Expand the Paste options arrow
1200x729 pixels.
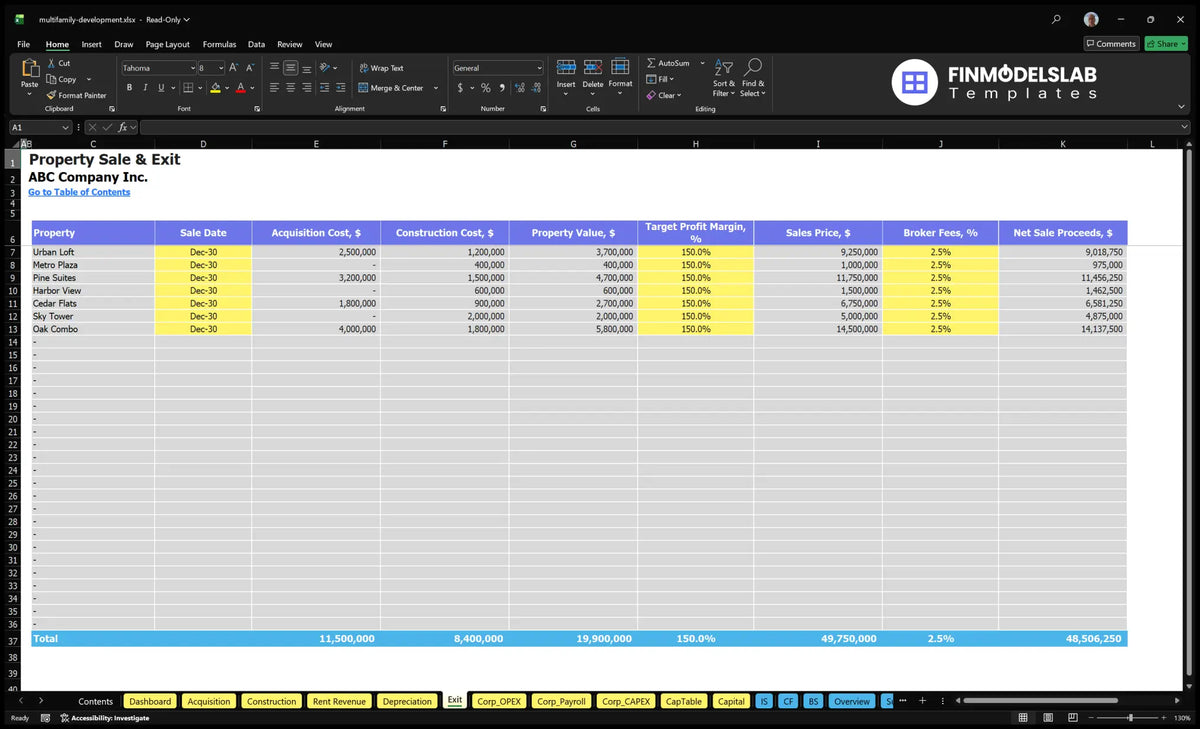click(x=30, y=93)
